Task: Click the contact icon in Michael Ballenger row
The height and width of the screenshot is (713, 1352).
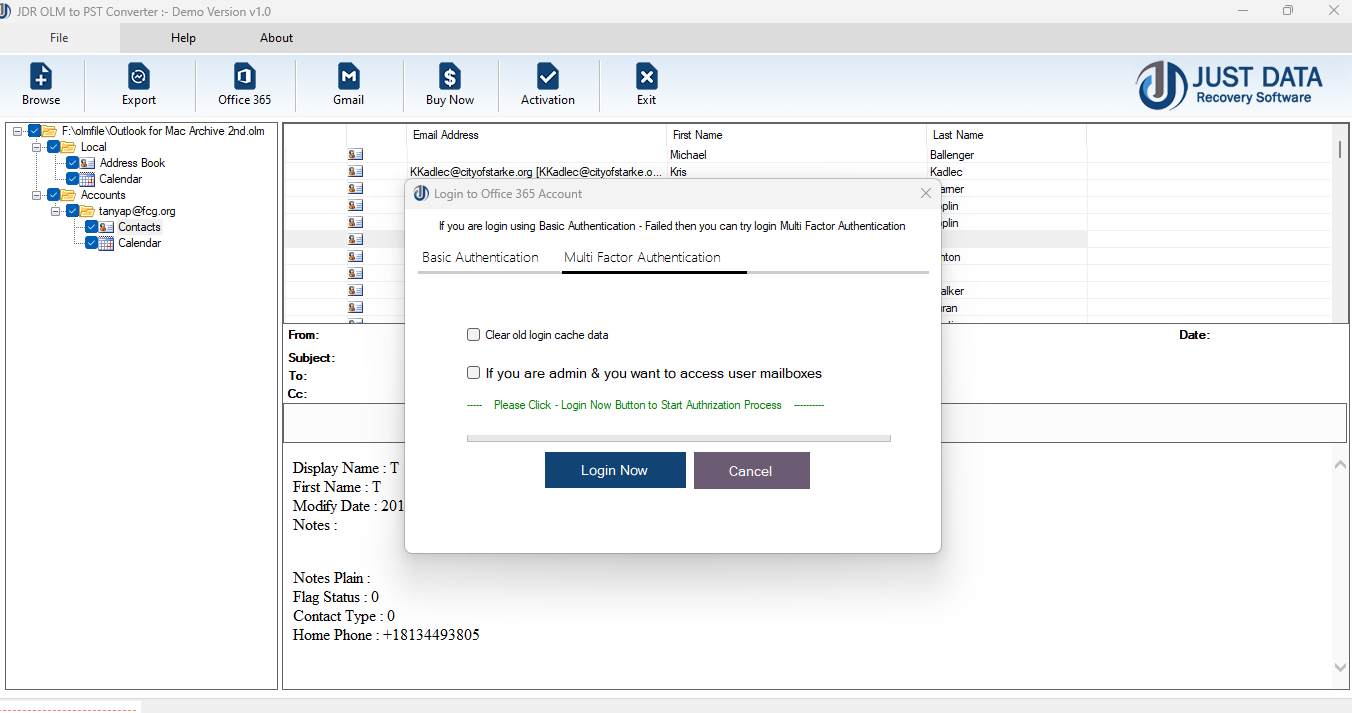Action: [356, 155]
